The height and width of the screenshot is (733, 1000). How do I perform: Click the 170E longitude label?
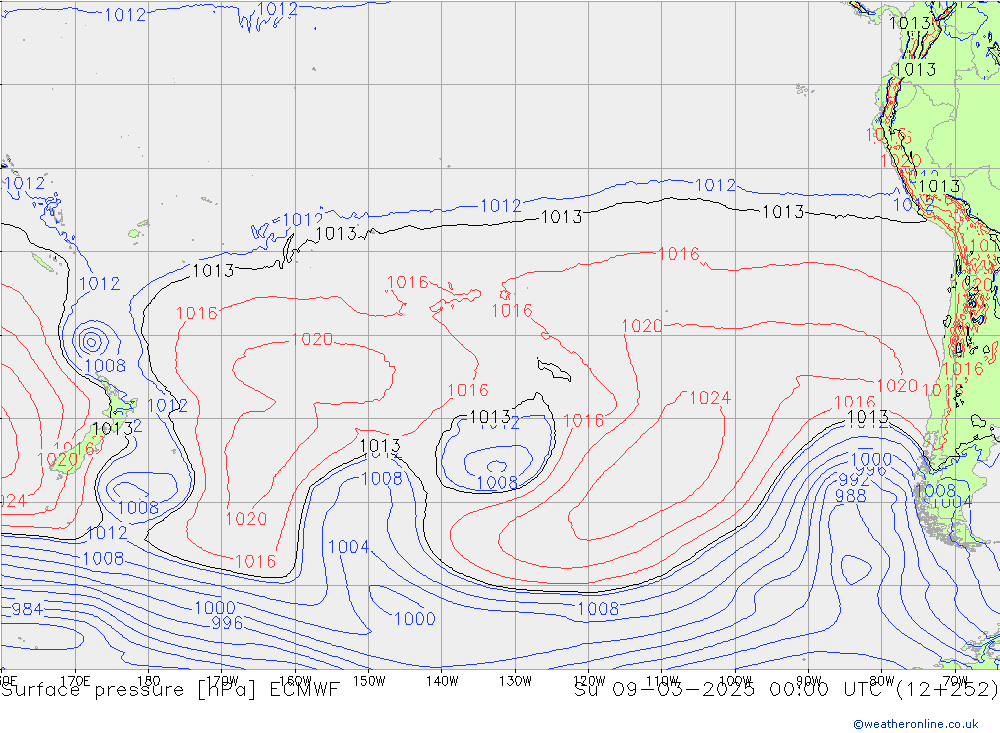tap(75, 681)
